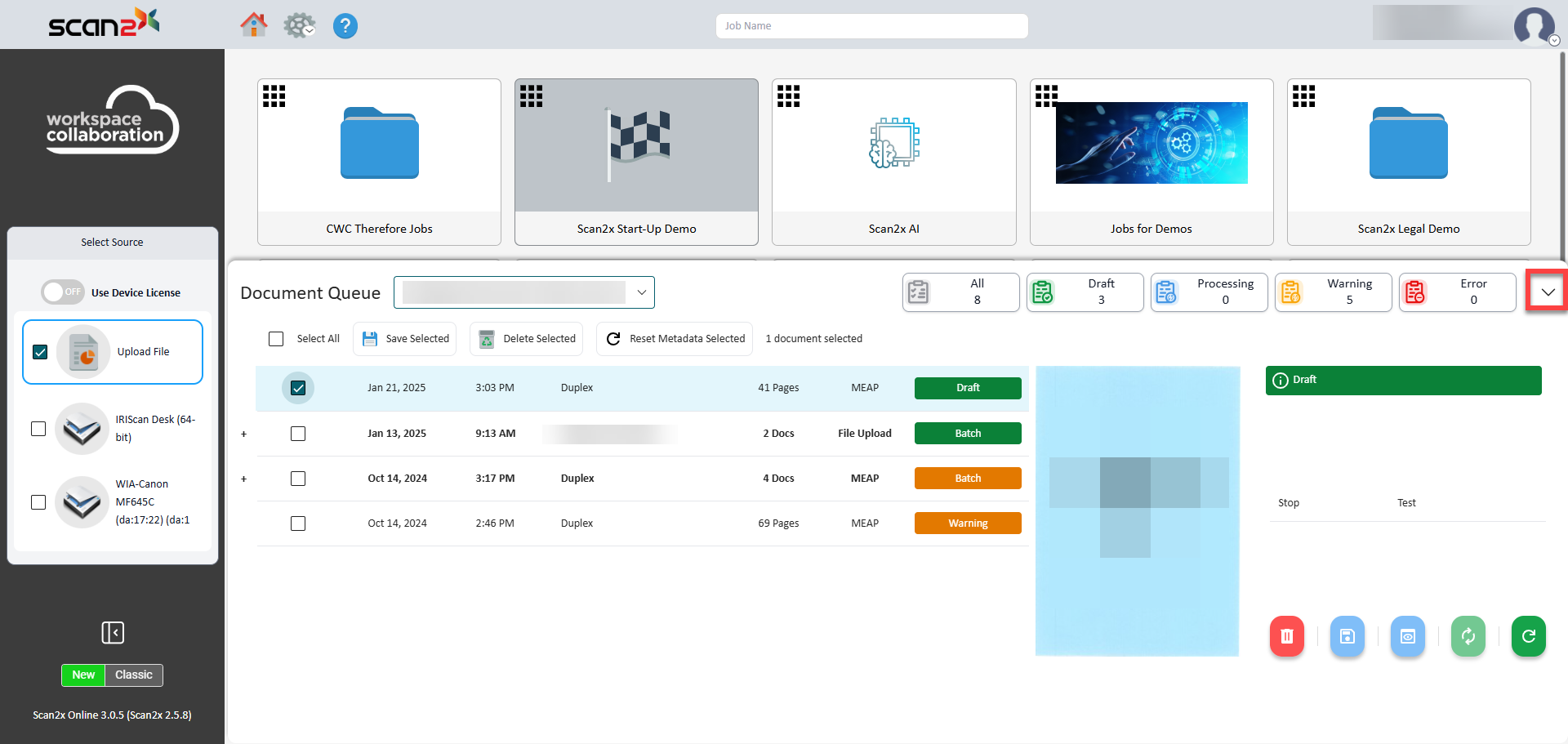The image size is (1568, 744).
Task: Check the Select All checkbox
Action: point(276,339)
